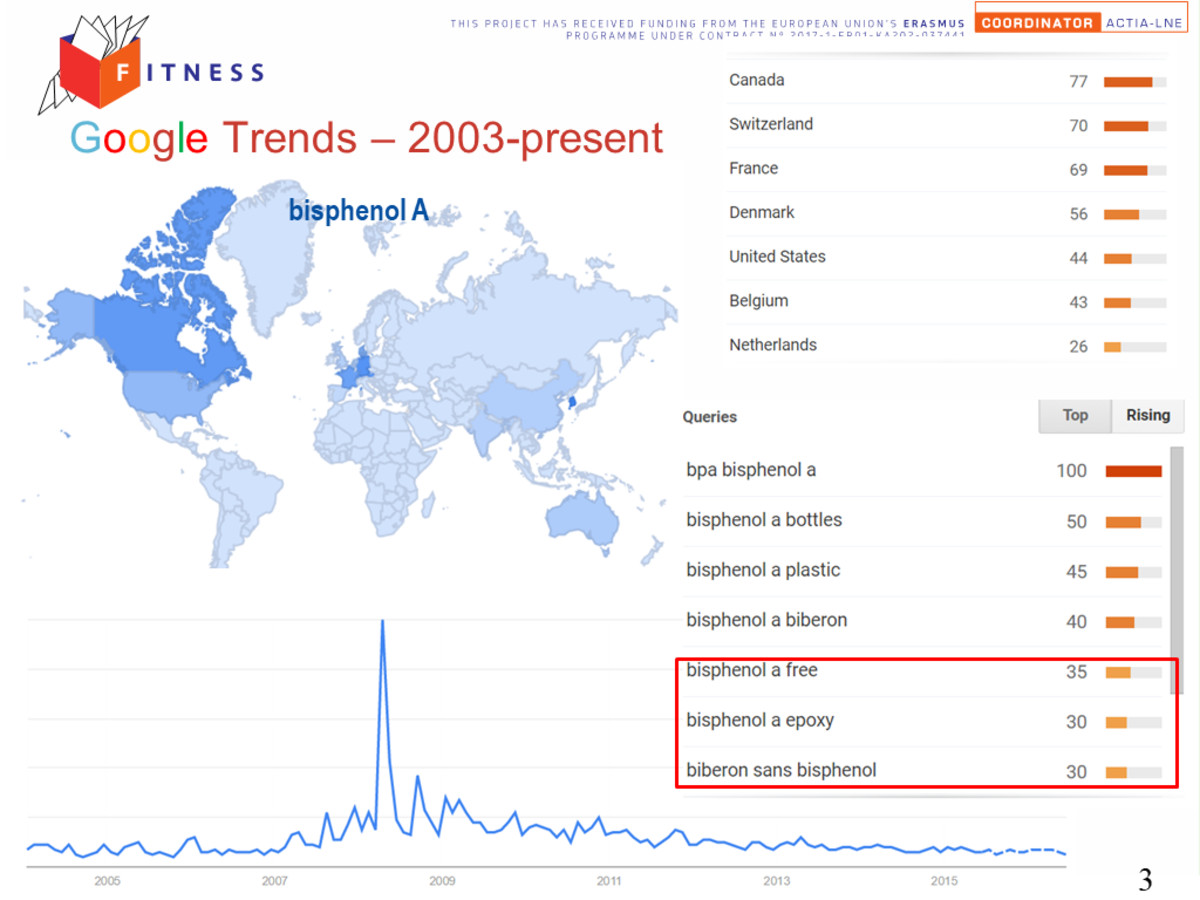Click the 2011 label on timeline axis
The width and height of the screenshot is (1200, 900).
(x=608, y=881)
